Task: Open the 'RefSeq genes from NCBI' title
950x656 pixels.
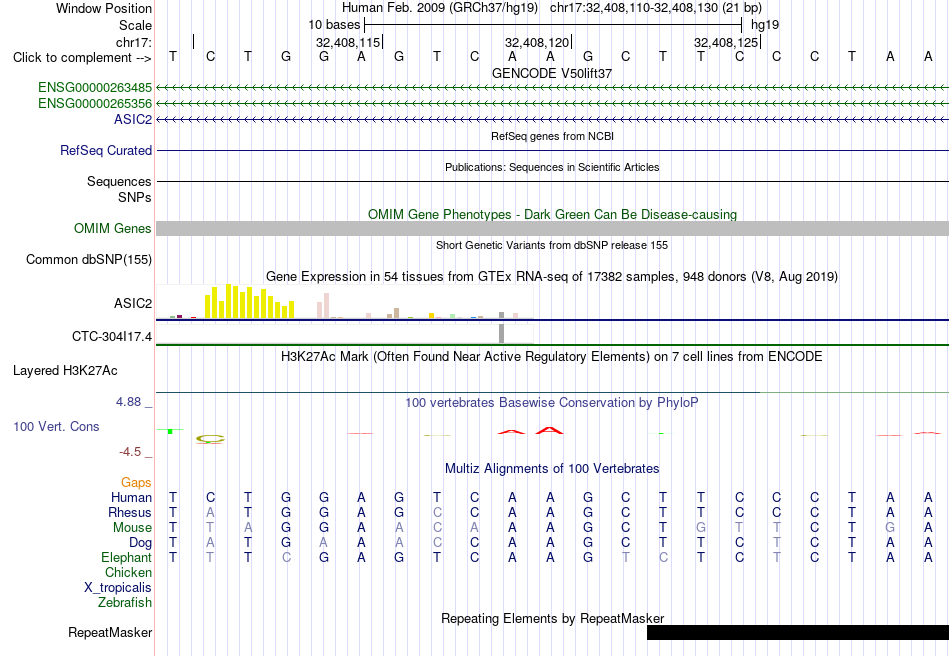Action: pyautogui.click(x=552, y=136)
